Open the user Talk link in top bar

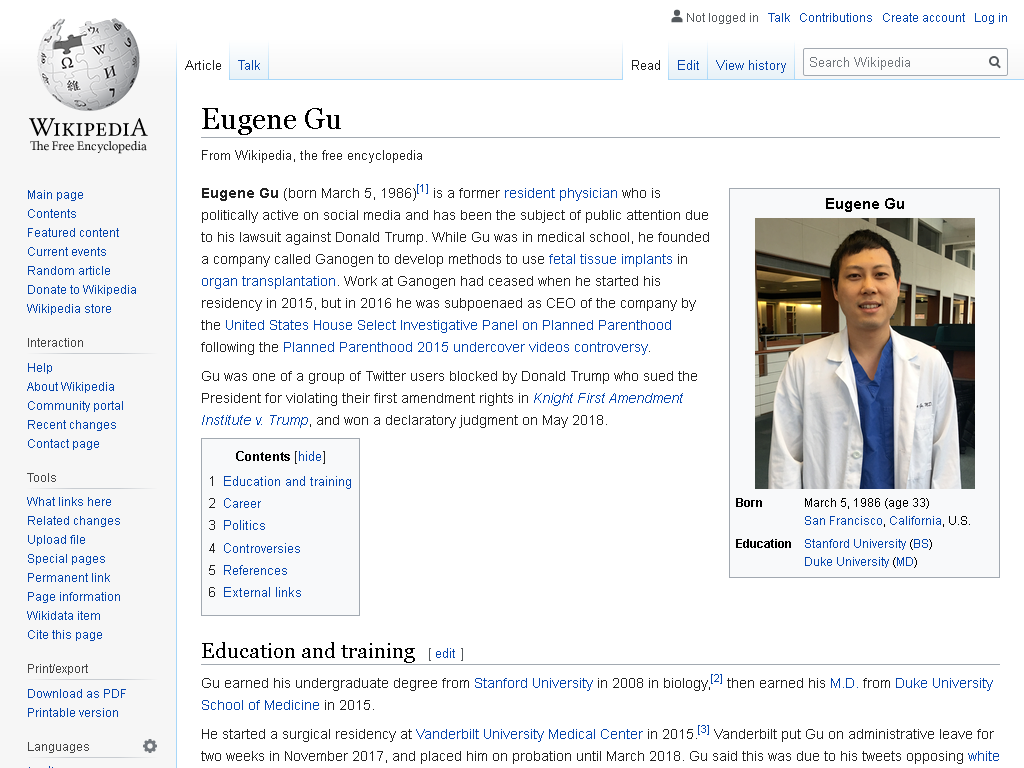778,18
